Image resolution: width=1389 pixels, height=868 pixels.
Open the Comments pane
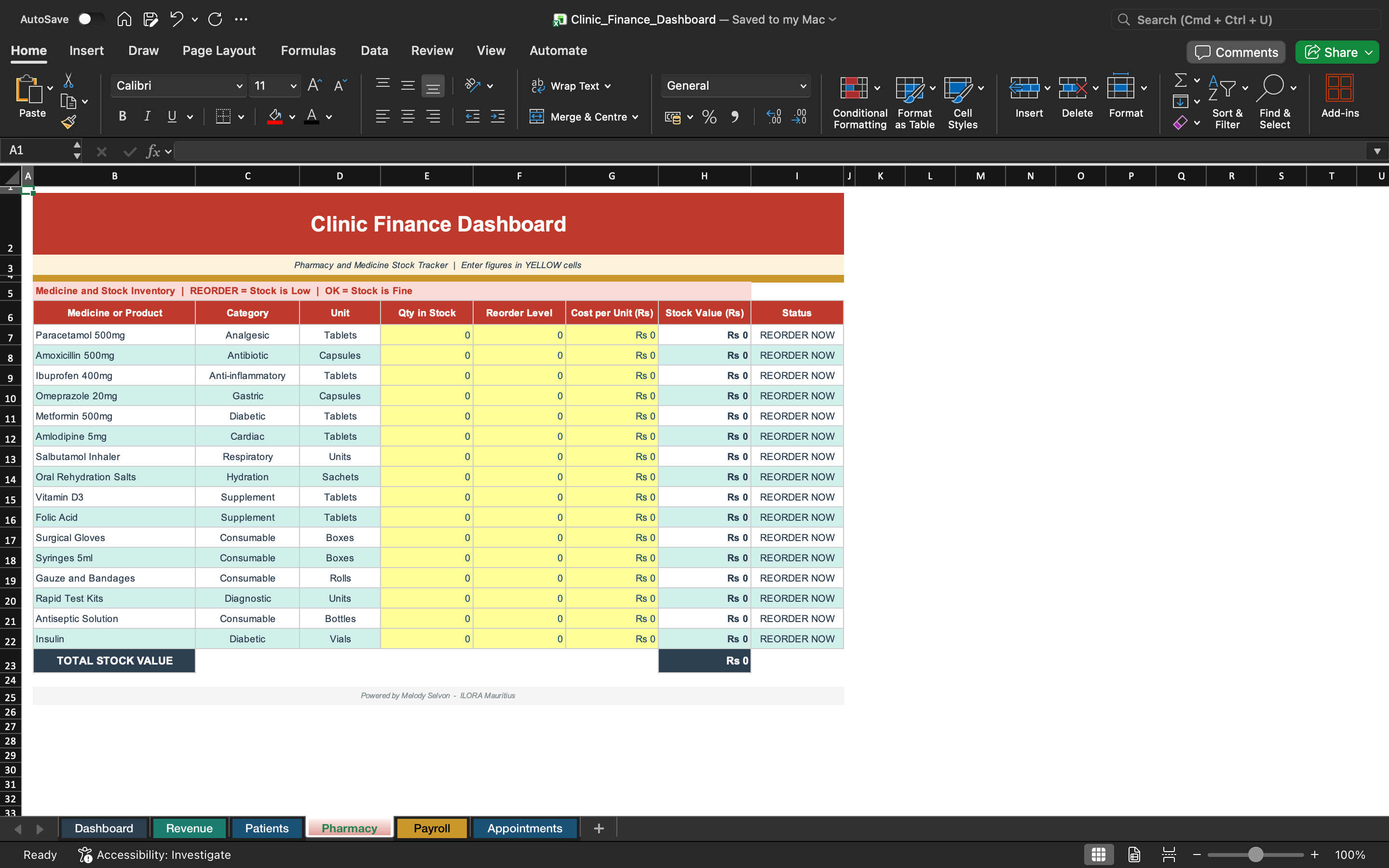[1236, 52]
